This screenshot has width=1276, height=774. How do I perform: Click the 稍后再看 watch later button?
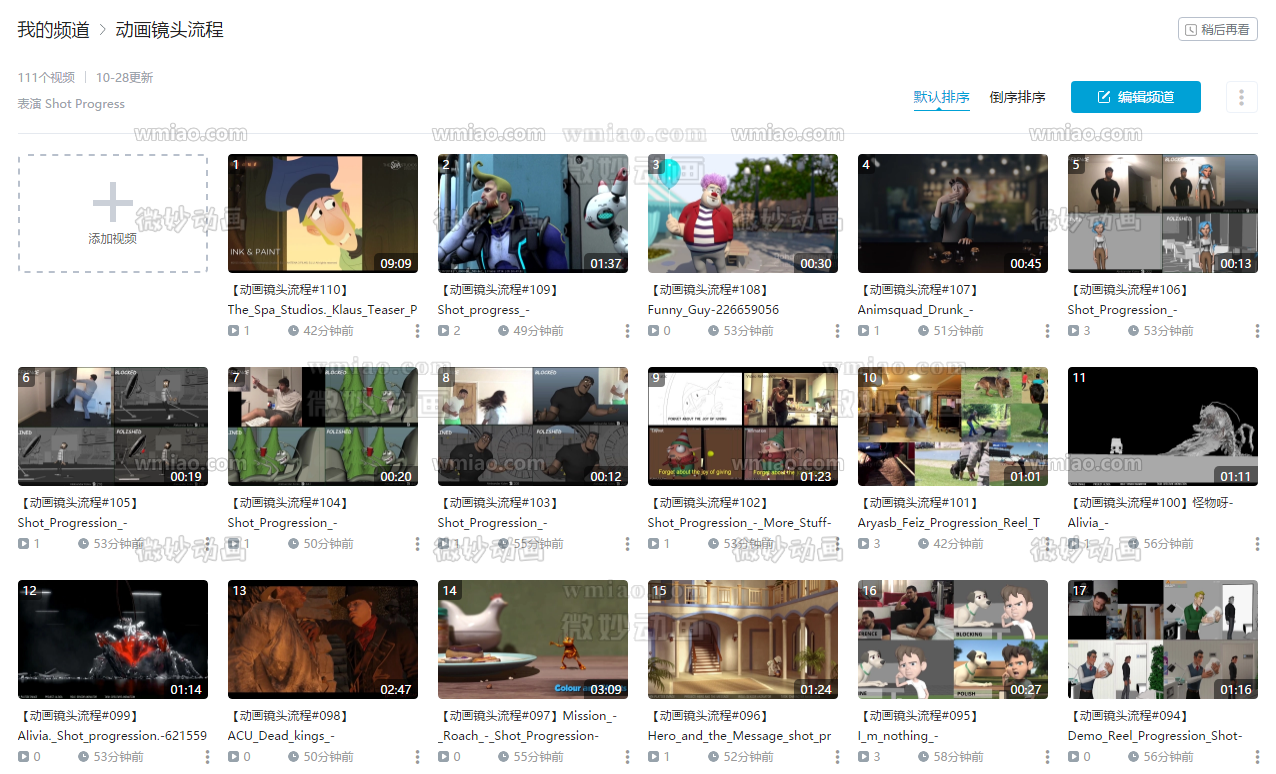(x=1217, y=30)
